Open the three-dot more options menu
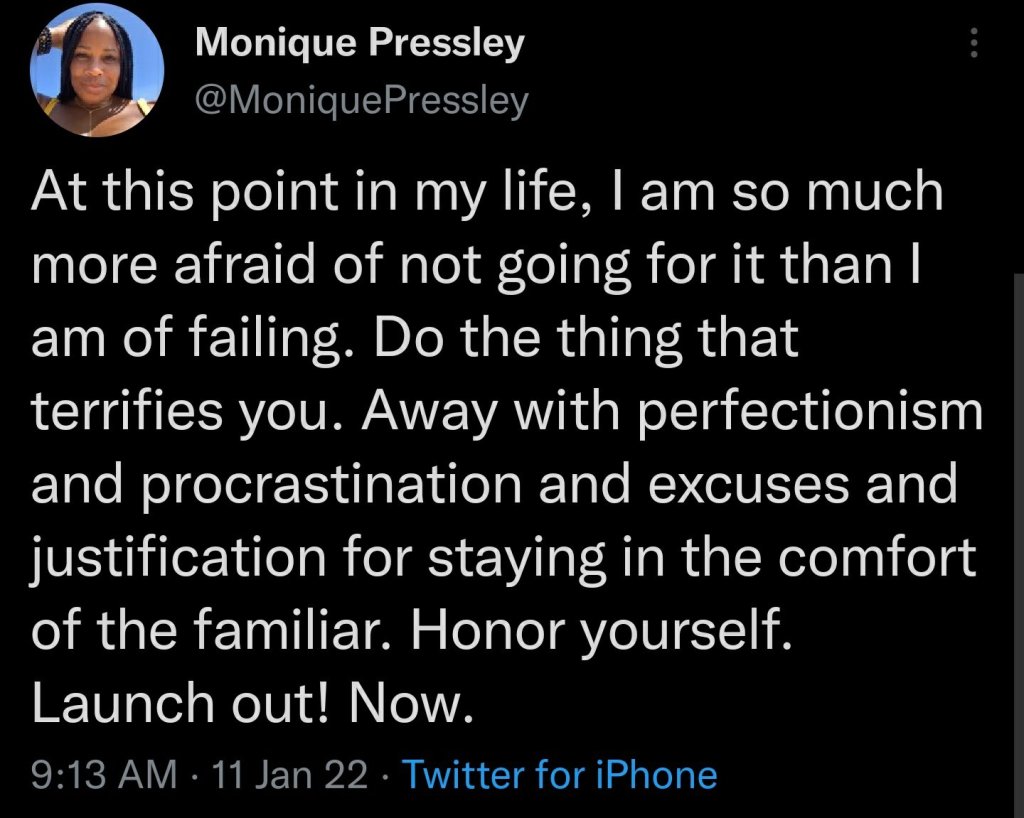 [x=976, y=42]
